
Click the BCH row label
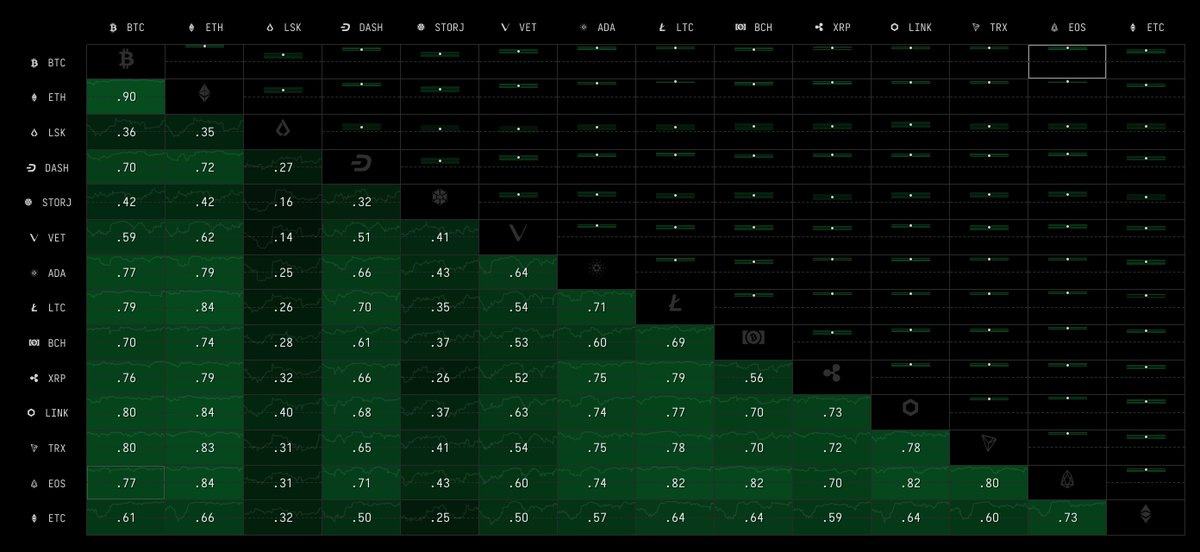(x=49, y=343)
